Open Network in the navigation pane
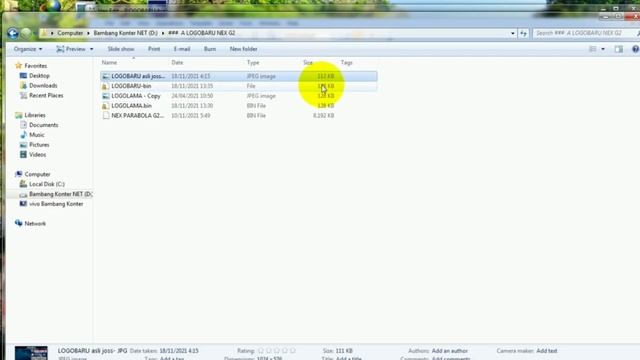Screen dimensions: 640x360 point(35,224)
